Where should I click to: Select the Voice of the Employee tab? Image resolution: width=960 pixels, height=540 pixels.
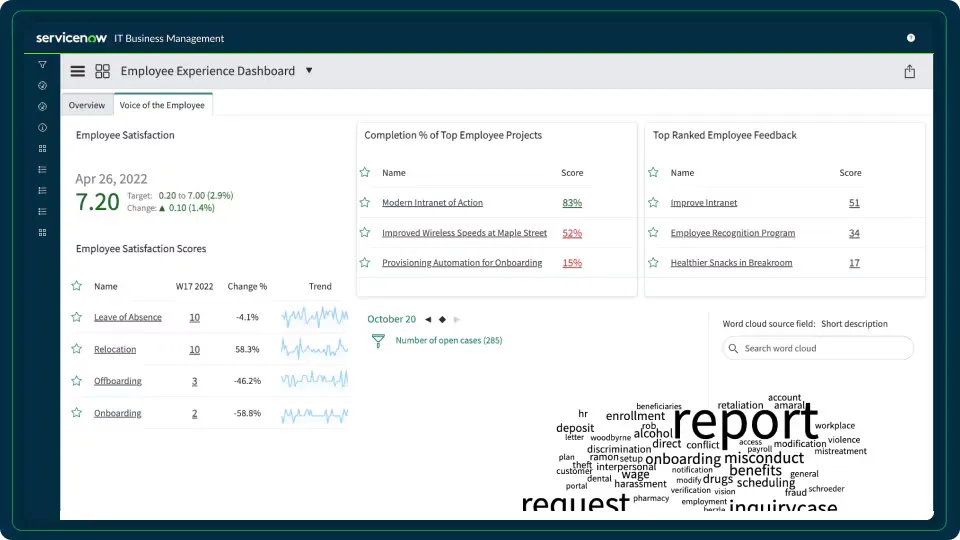(162, 105)
